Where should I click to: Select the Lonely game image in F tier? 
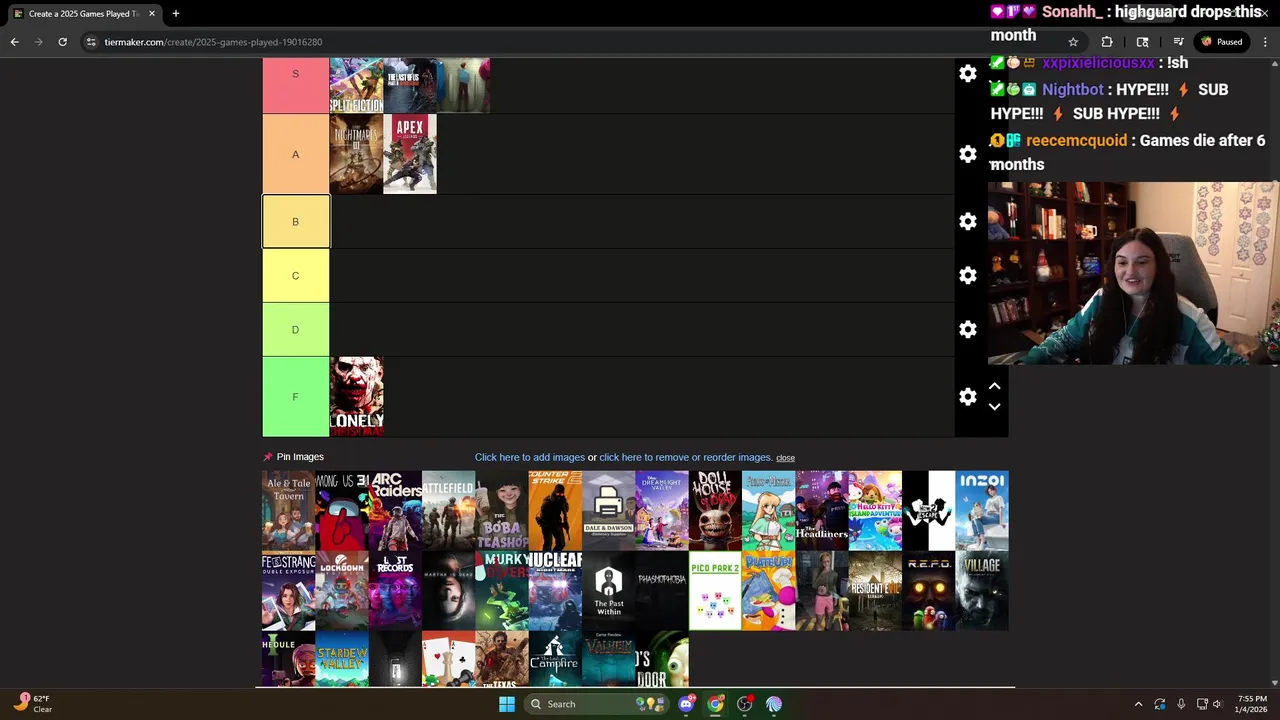click(x=356, y=397)
